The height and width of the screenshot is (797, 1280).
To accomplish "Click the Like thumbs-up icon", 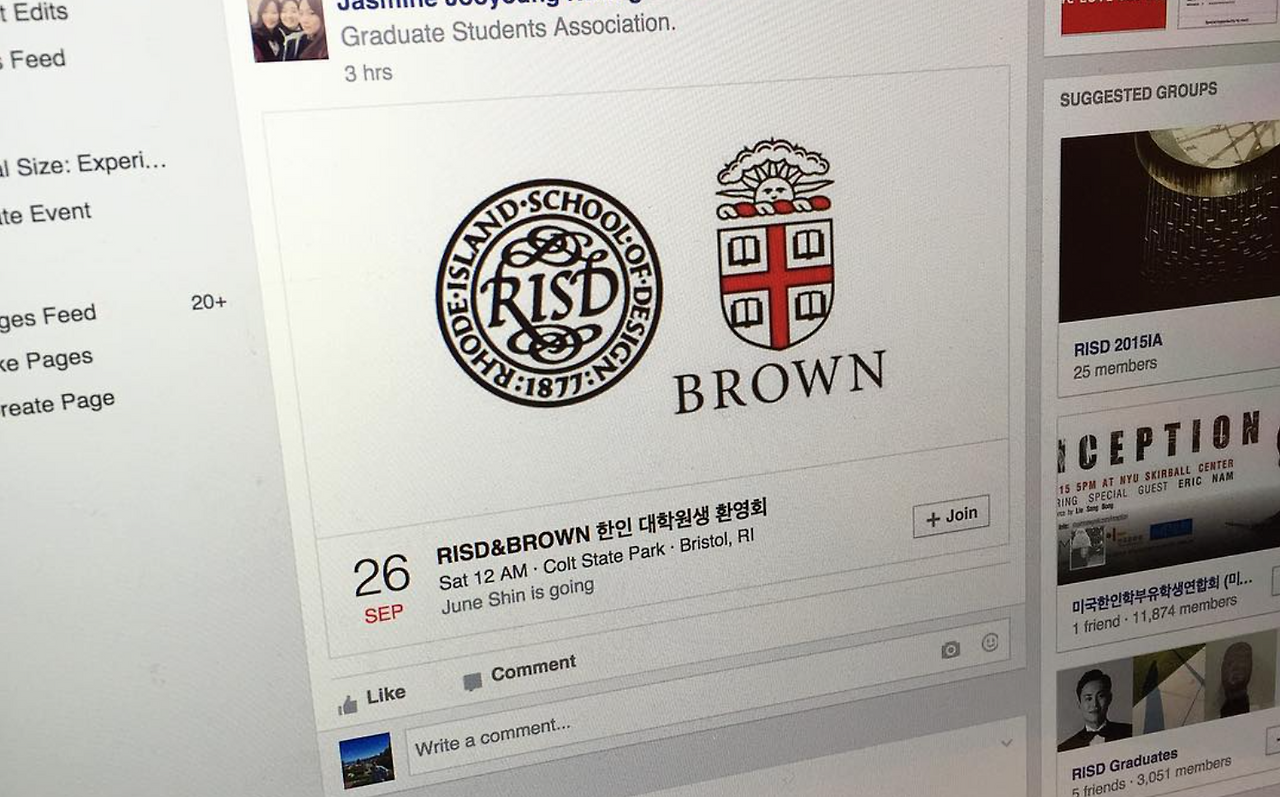I will (x=348, y=706).
